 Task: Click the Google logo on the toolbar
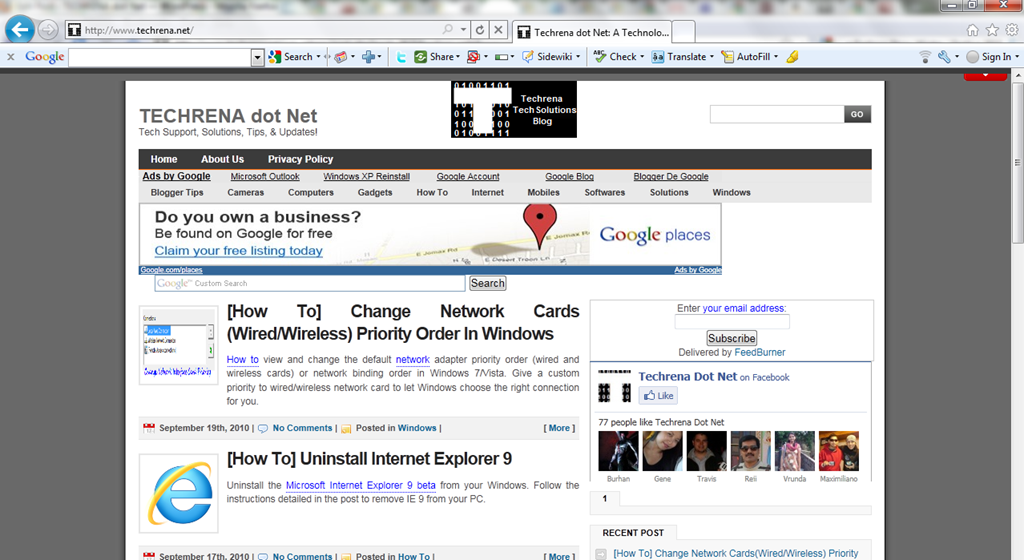[44, 57]
